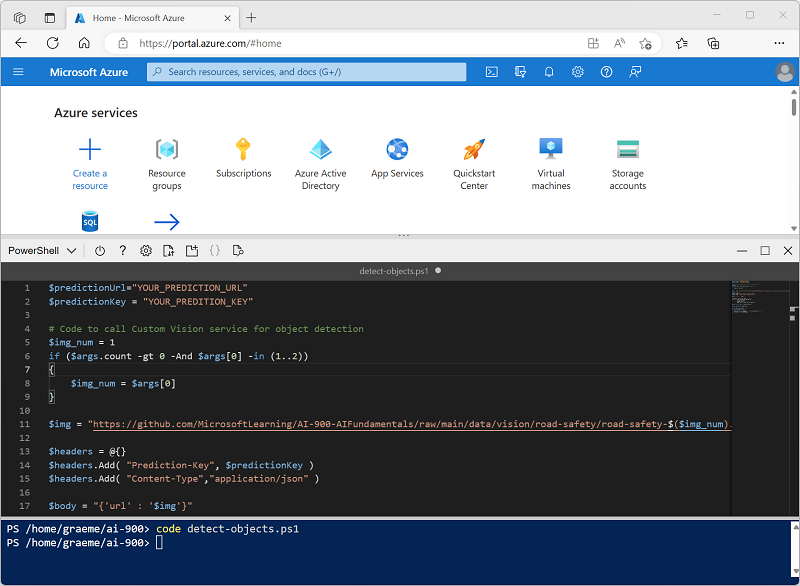
Task: Click the More services arrow
Action: (167, 222)
